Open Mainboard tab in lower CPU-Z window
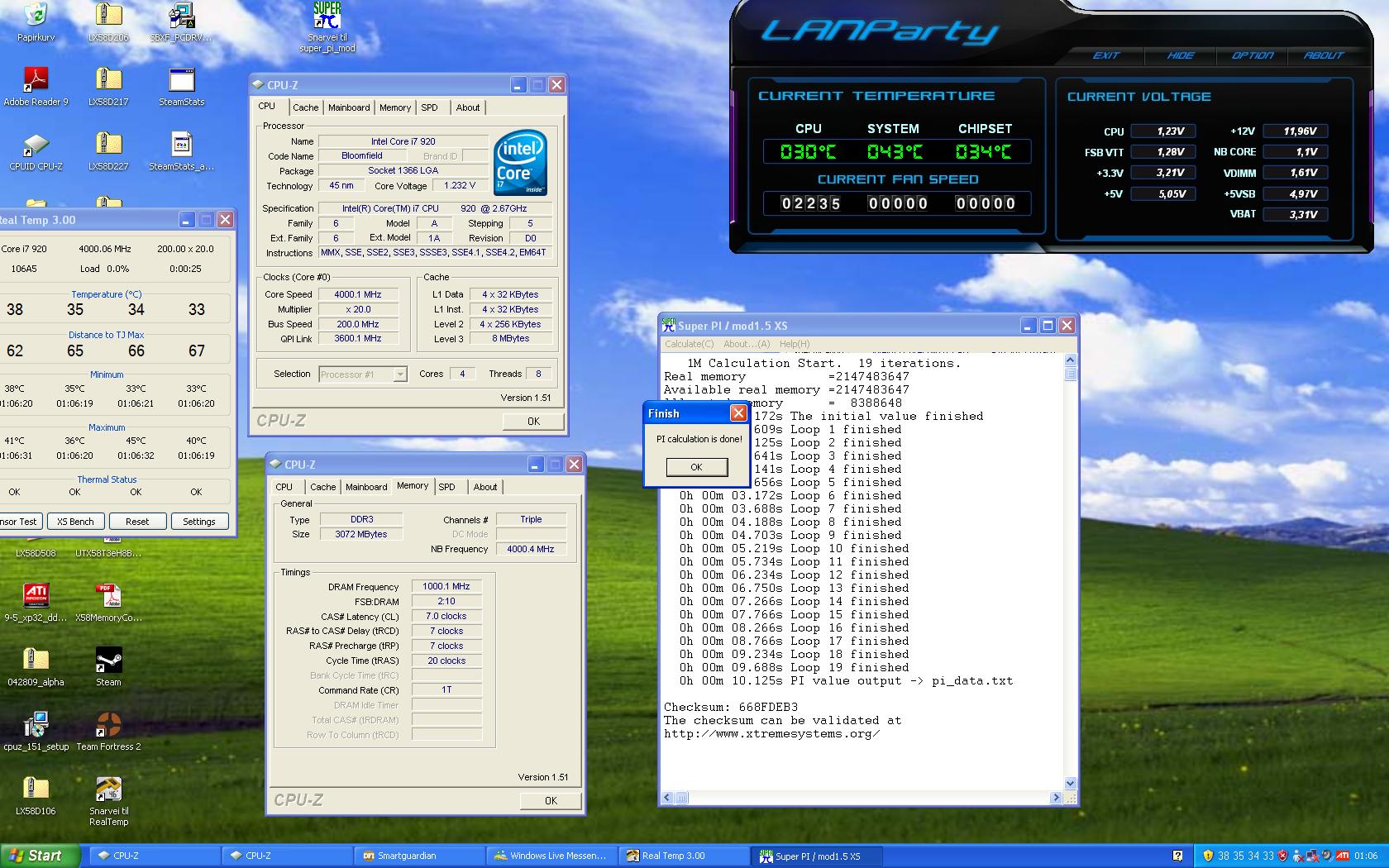The image size is (1389, 868). click(366, 487)
